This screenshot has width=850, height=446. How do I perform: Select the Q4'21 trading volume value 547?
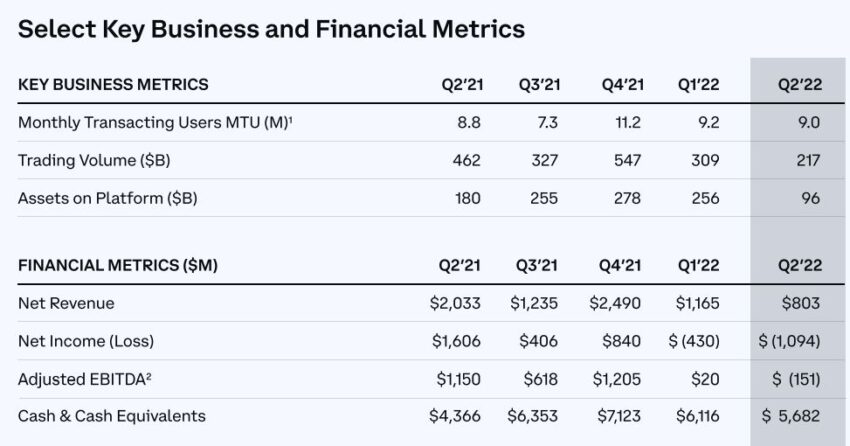click(x=627, y=160)
